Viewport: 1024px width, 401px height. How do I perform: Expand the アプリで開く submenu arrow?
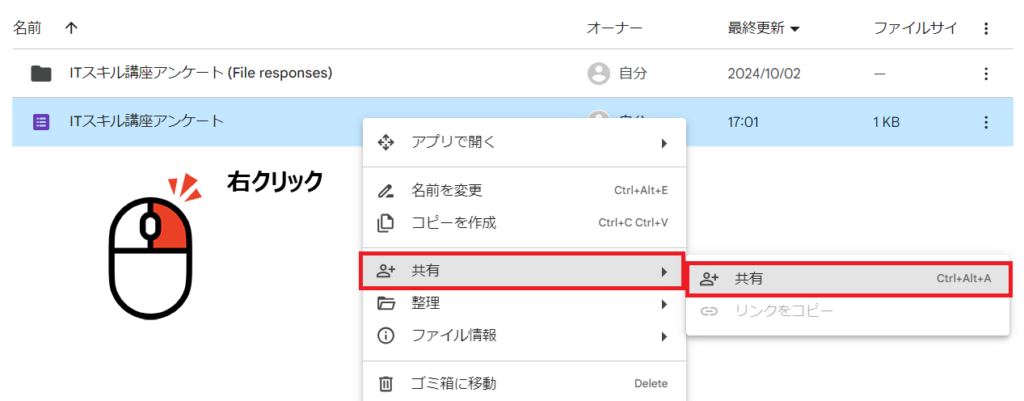point(663,143)
